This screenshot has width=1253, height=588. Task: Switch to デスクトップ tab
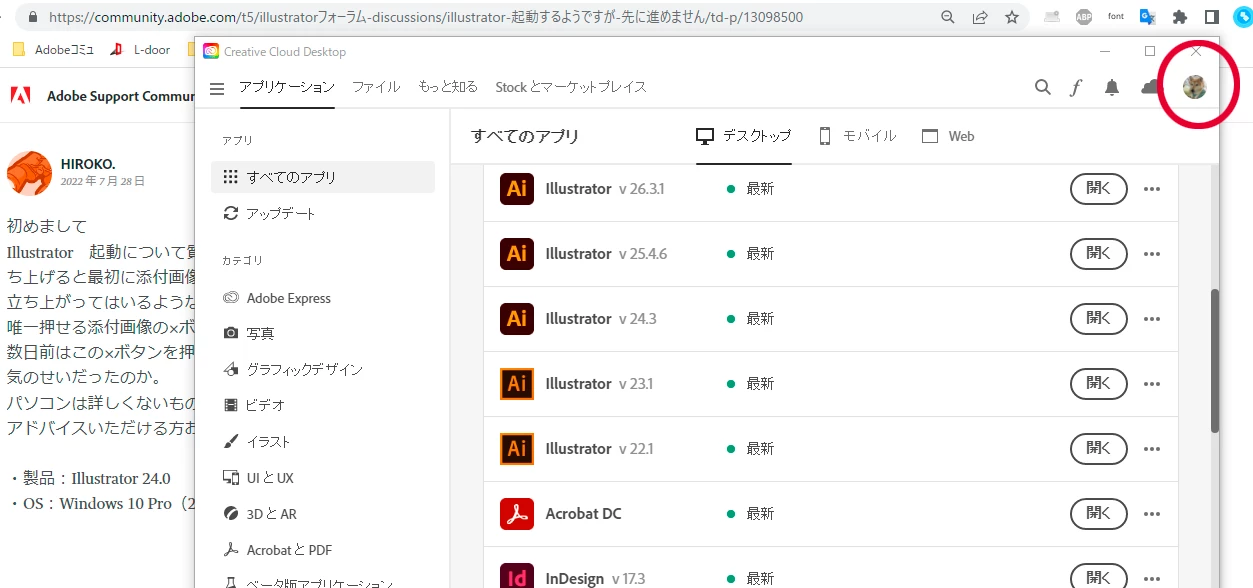click(x=744, y=136)
